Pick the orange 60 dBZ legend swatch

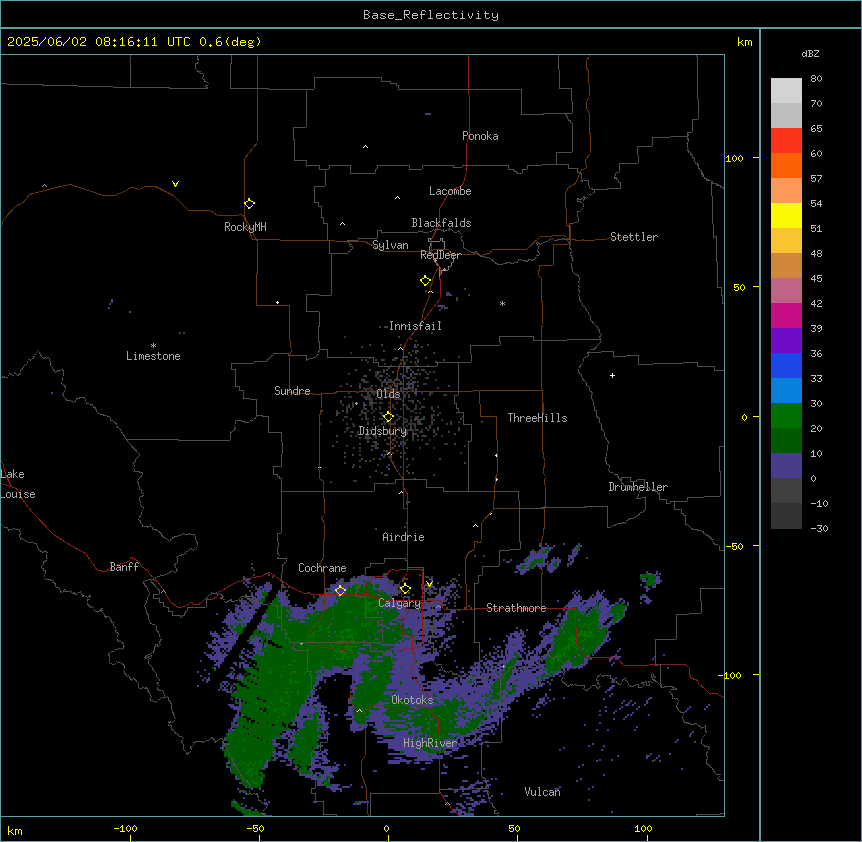(x=786, y=165)
